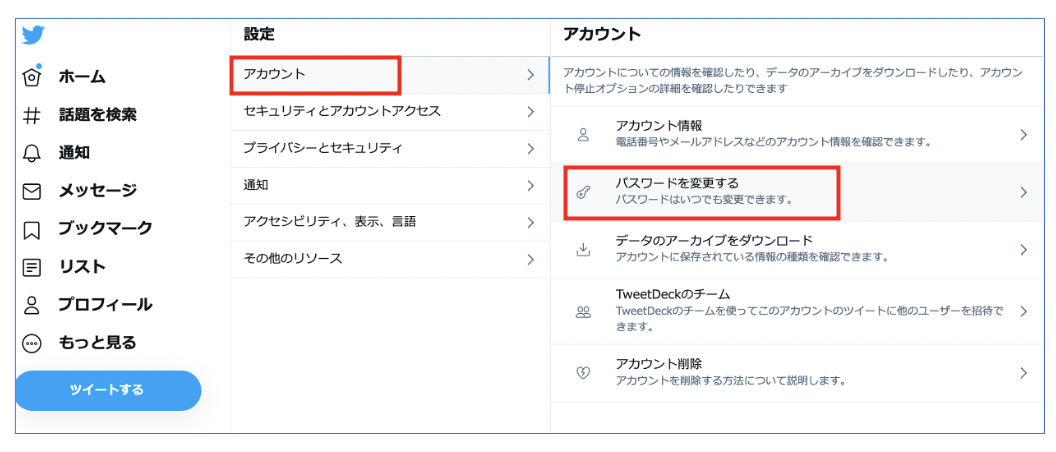The height and width of the screenshot is (452, 1056).
Task: Open 話題を検索 in sidebar
Action: tap(98, 115)
